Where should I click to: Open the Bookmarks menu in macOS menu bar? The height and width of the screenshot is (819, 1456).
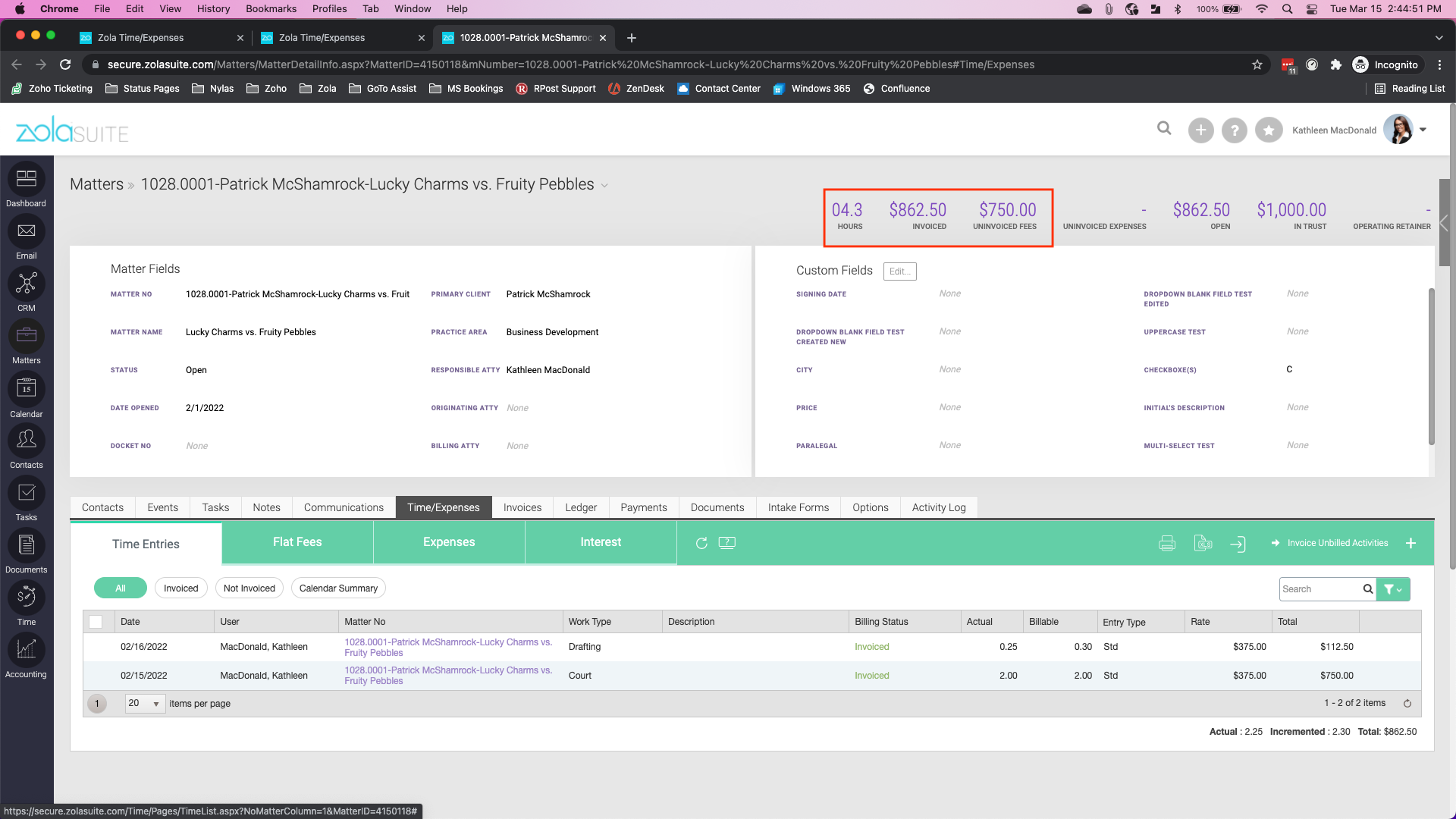[271, 9]
